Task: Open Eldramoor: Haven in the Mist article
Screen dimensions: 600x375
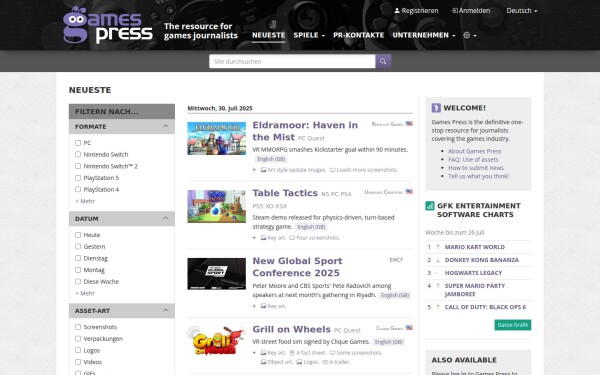Action: tap(305, 131)
